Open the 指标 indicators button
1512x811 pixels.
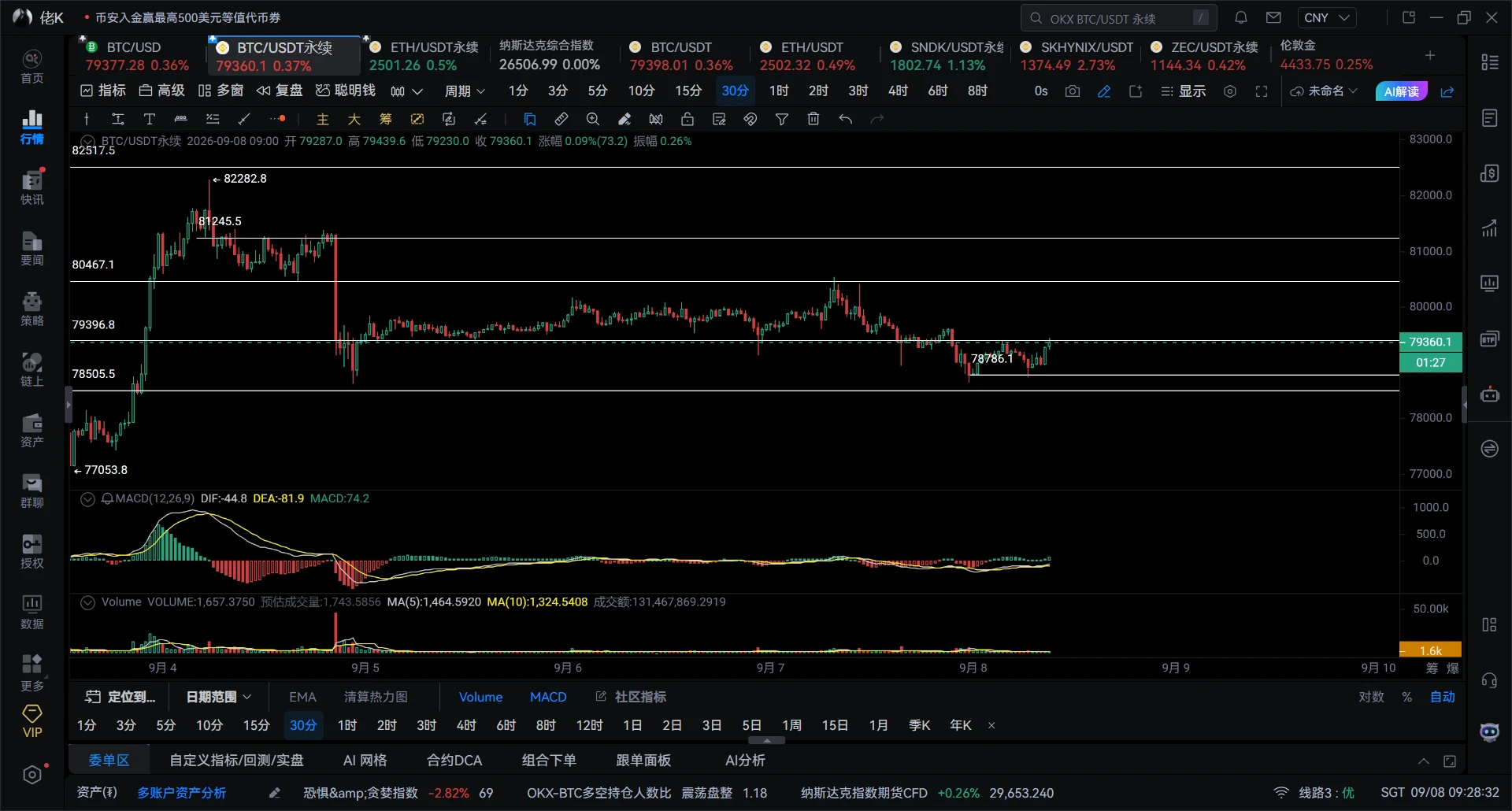pyautogui.click(x=103, y=91)
